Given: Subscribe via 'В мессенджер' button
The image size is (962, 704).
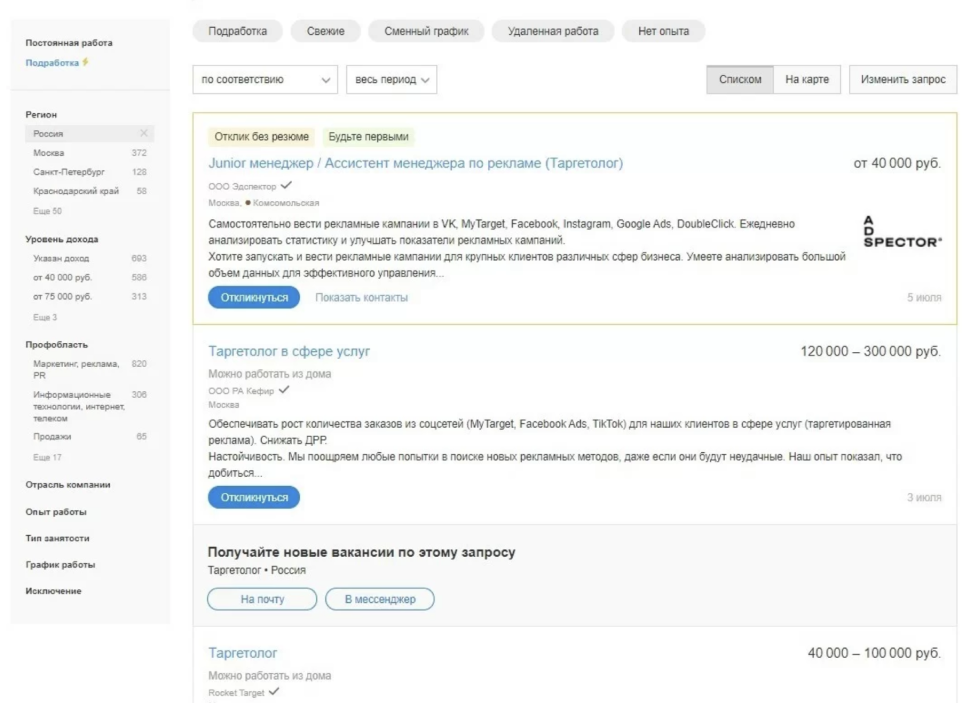Looking at the screenshot, I should (x=380, y=599).
